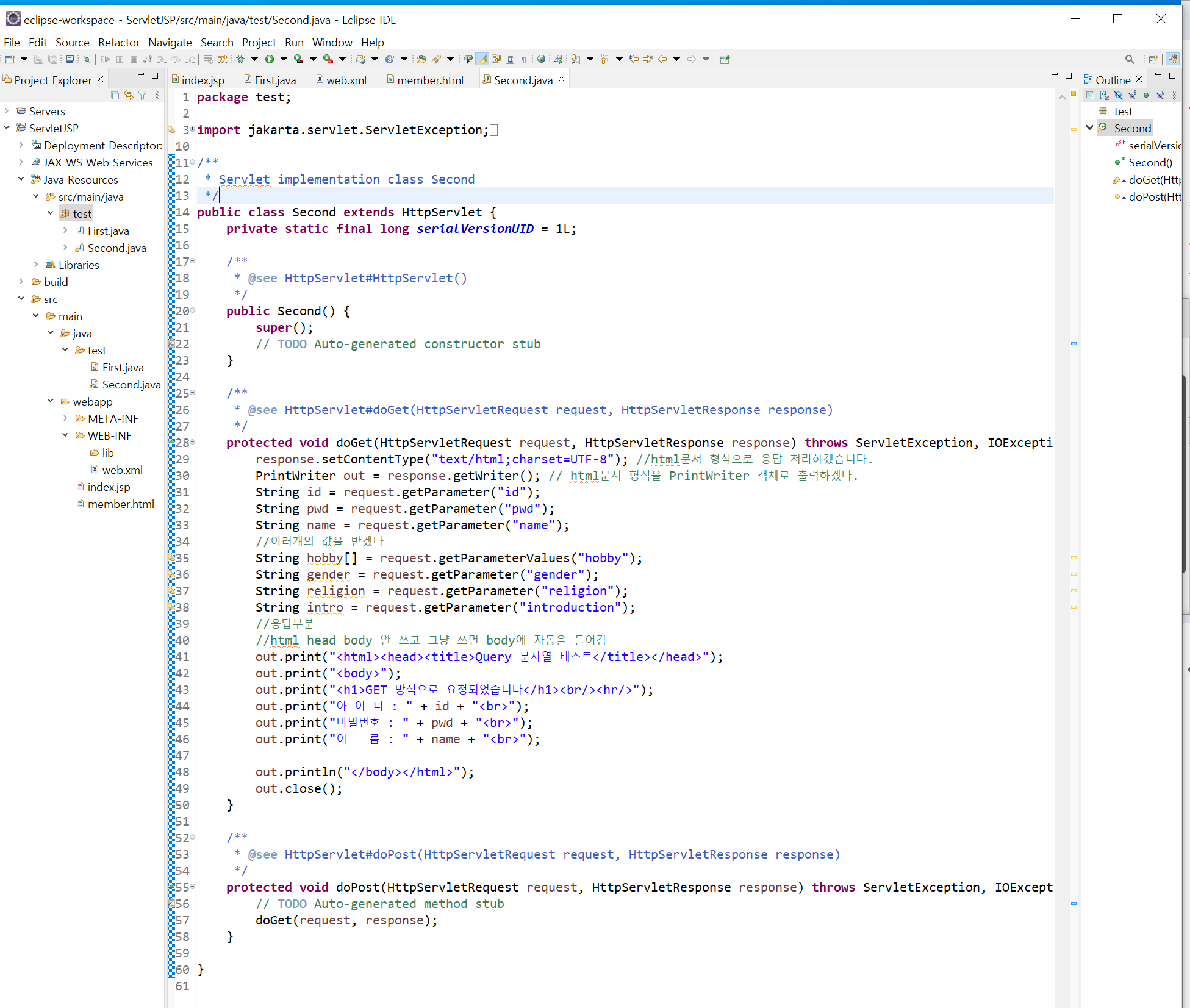
Task: Collapse the Second class in Outline
Action: coord(1090,128)
